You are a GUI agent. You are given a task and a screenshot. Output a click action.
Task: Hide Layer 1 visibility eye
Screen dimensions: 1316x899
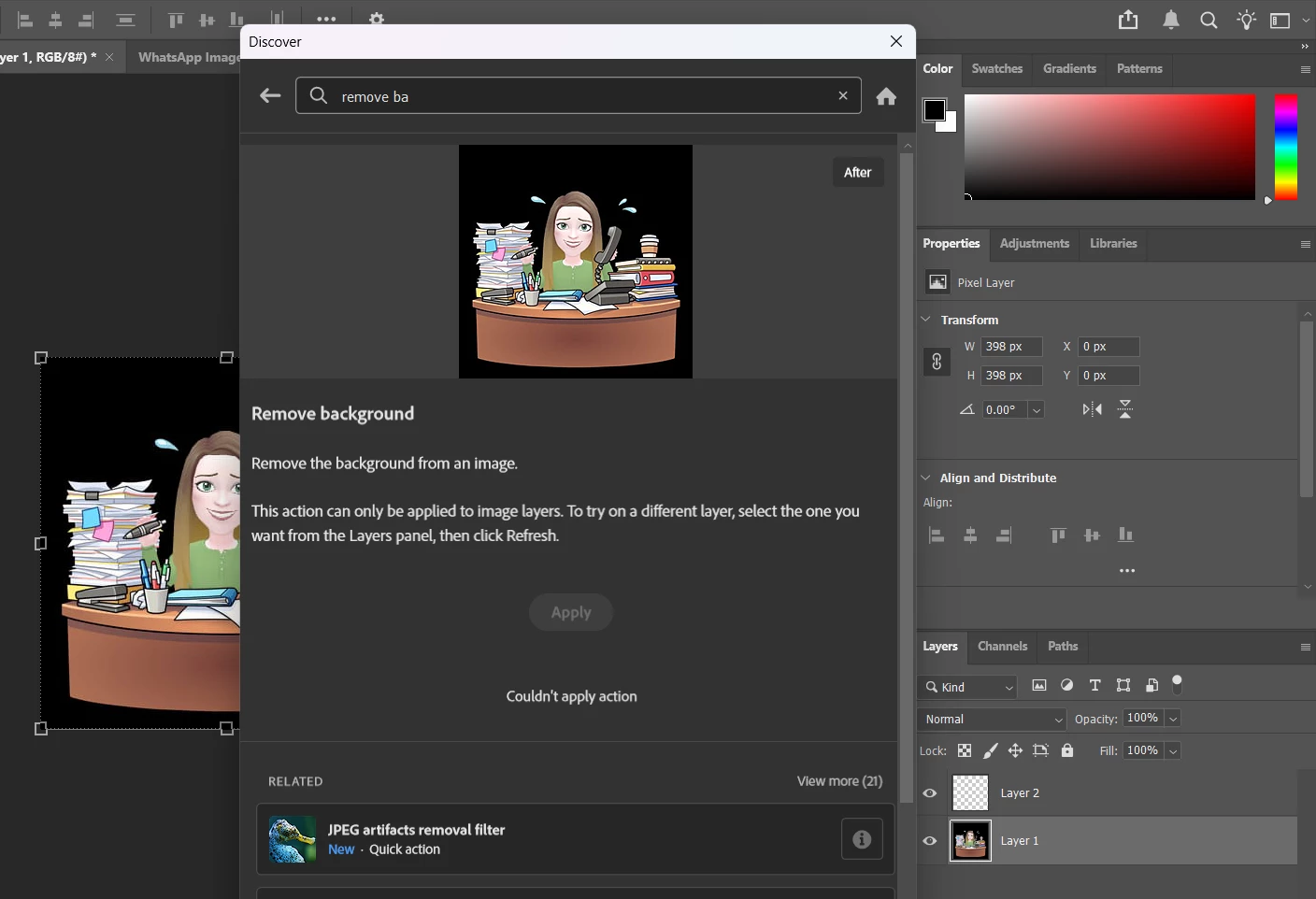click(x=930, y=841)
